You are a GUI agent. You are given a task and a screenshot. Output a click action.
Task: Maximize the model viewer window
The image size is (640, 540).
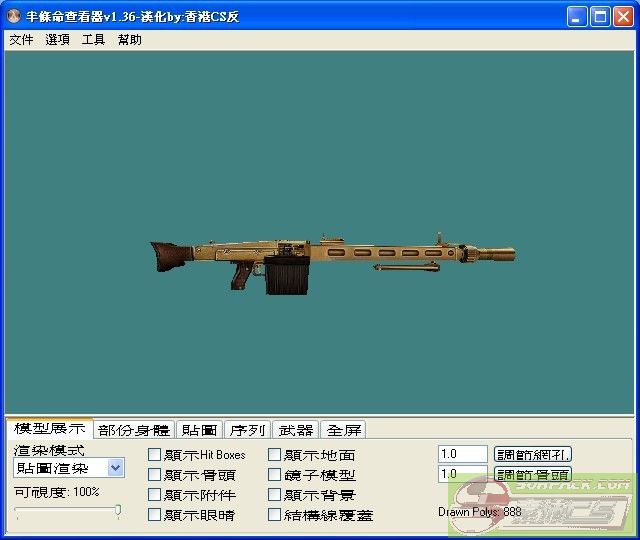600,17
